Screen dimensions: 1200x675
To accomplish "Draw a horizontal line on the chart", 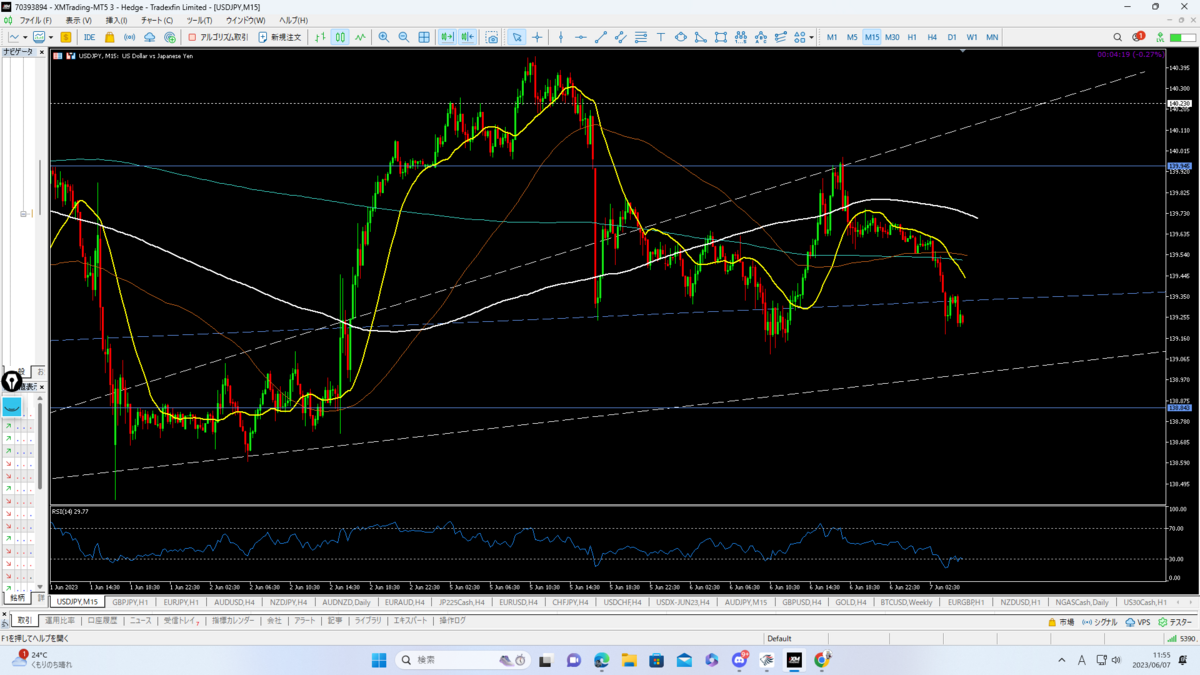I will 580,37.
